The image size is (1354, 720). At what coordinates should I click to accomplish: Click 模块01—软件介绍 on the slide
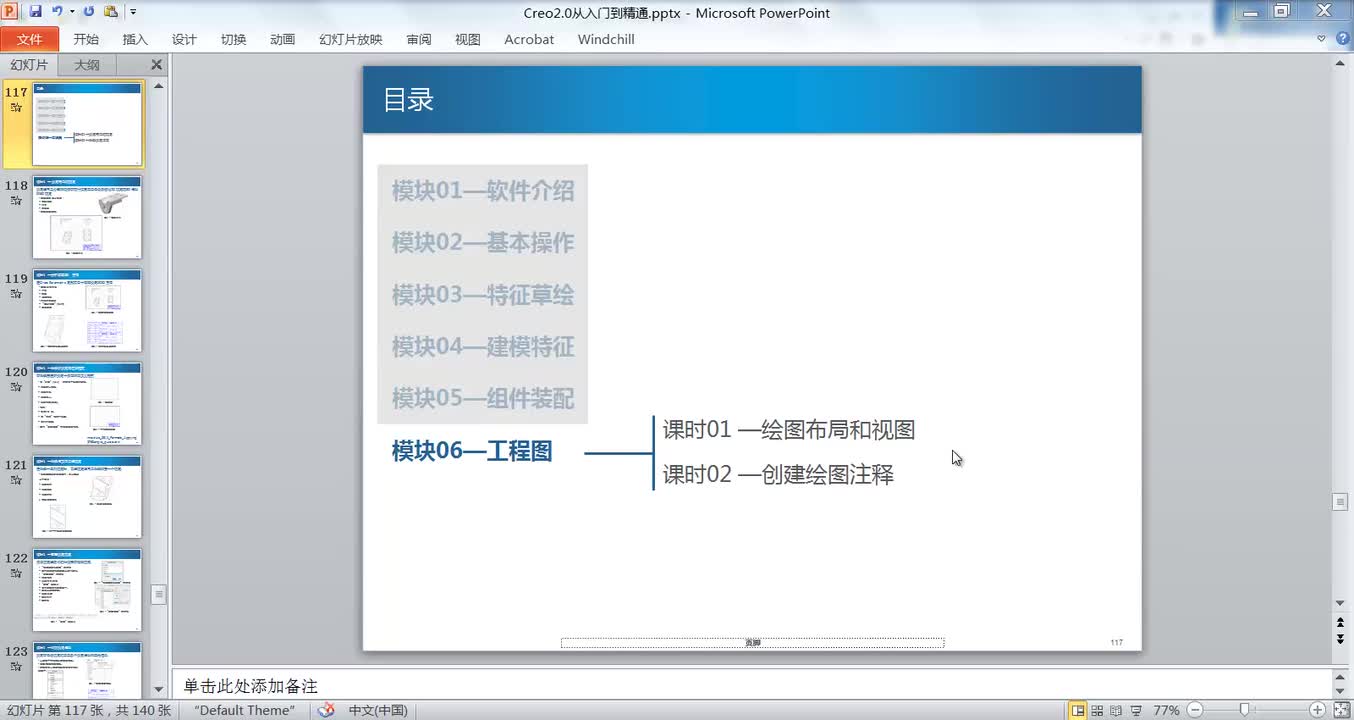pyautogui.click(x=483, y=191)
